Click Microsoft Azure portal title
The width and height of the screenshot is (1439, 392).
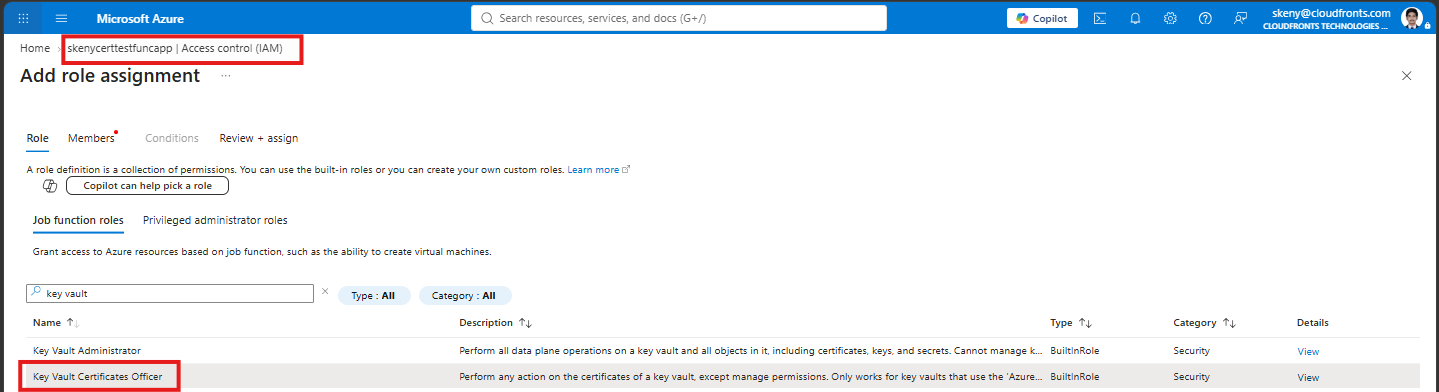point(140,19)
